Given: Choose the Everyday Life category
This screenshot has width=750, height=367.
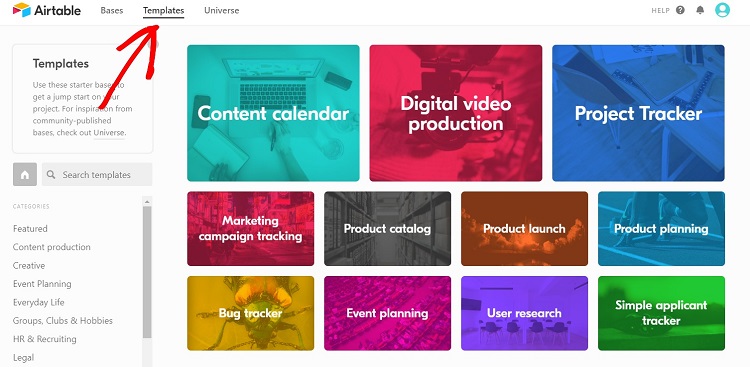Looking at the screenshot, I should click(39, 302).
